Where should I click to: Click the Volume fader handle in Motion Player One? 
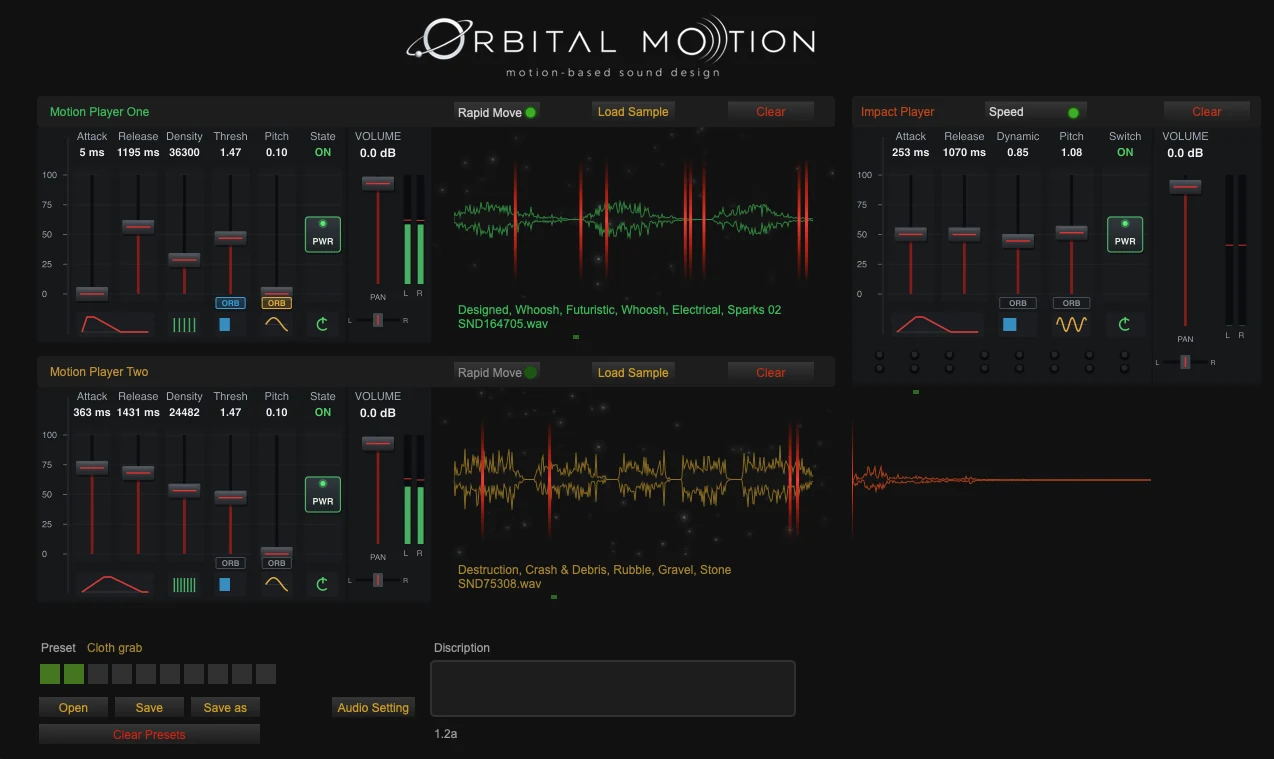378,183
